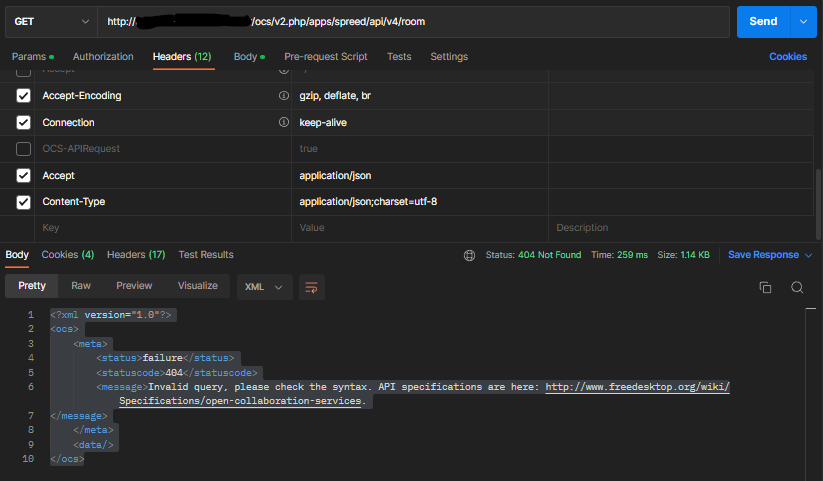This screenshot has height=481, width=823.
Task: Uncheck the Accept application/json header checkbox
Action: (x=23, y=175)
